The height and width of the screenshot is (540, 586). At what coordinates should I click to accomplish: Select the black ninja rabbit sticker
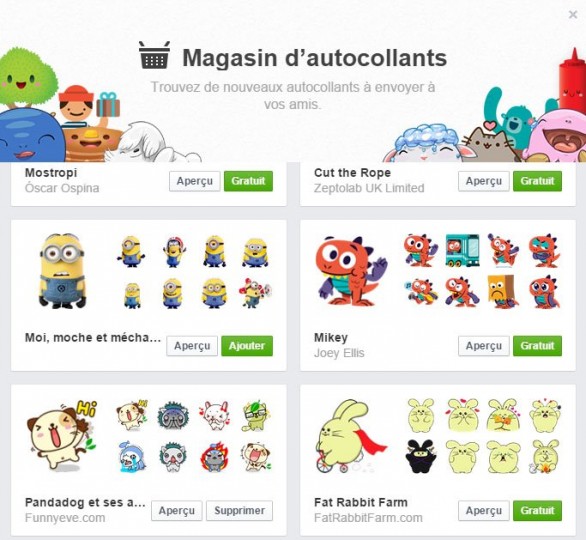[x=421, y=456]
